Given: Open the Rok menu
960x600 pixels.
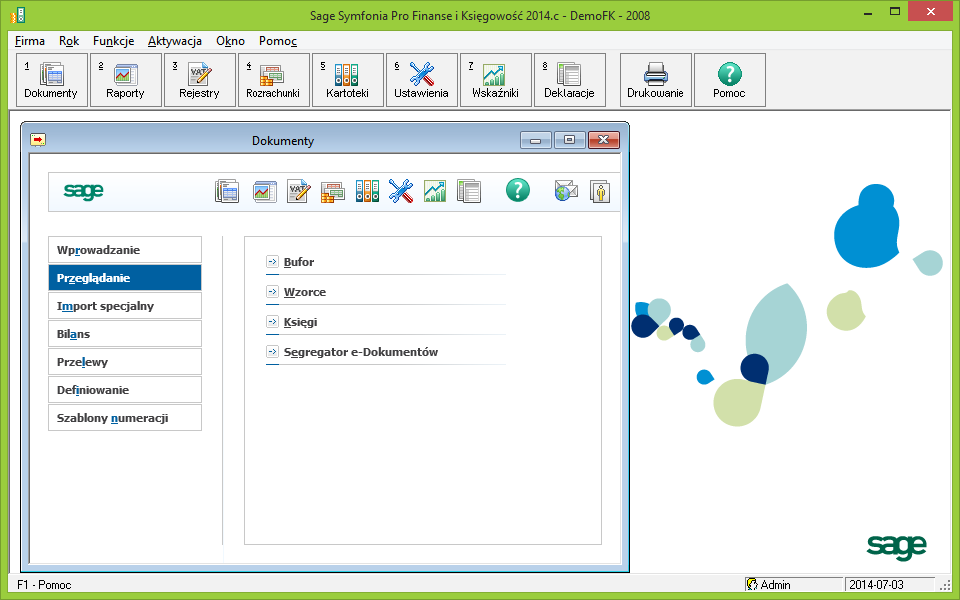Looking at the screenshot, I should pyautogui.click(x=69, y=41).
